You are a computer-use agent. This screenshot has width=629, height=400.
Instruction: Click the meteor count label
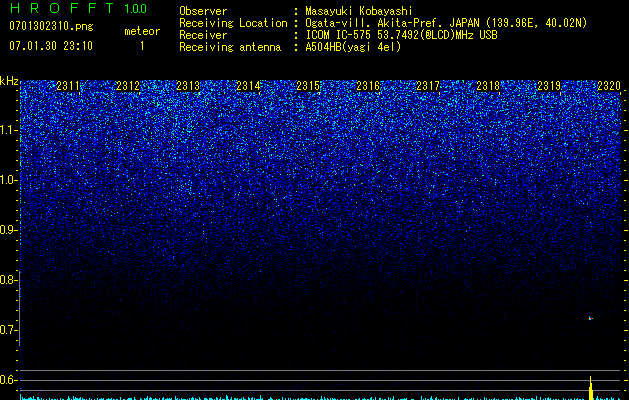pos(142,31)
